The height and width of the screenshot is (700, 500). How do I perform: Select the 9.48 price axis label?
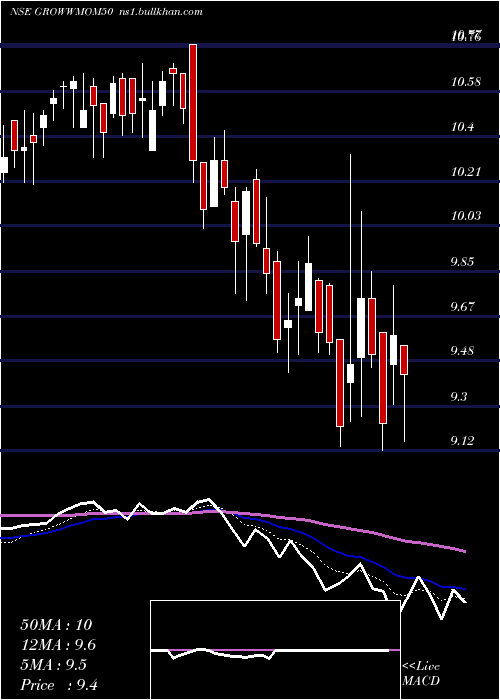[x=462, y=351]
